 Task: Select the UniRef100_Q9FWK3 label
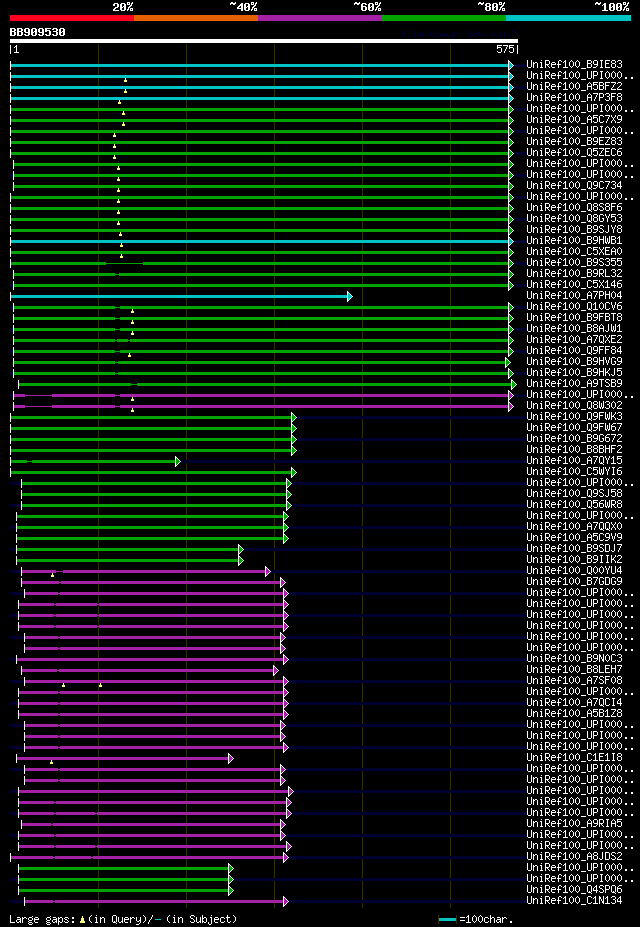574,416
